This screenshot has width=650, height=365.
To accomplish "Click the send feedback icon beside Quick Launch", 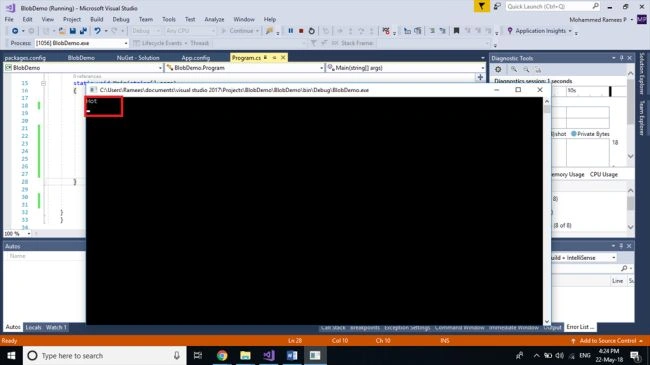I will pos(497,6).
